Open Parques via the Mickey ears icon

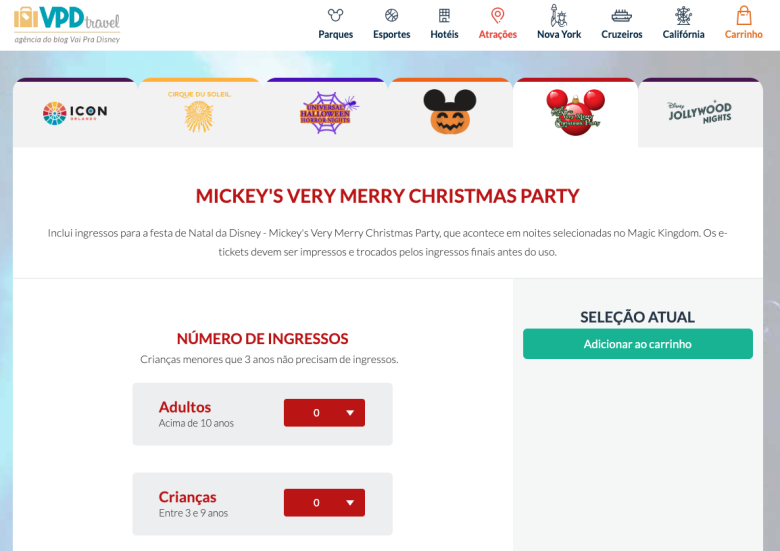[x=335, y=15]
